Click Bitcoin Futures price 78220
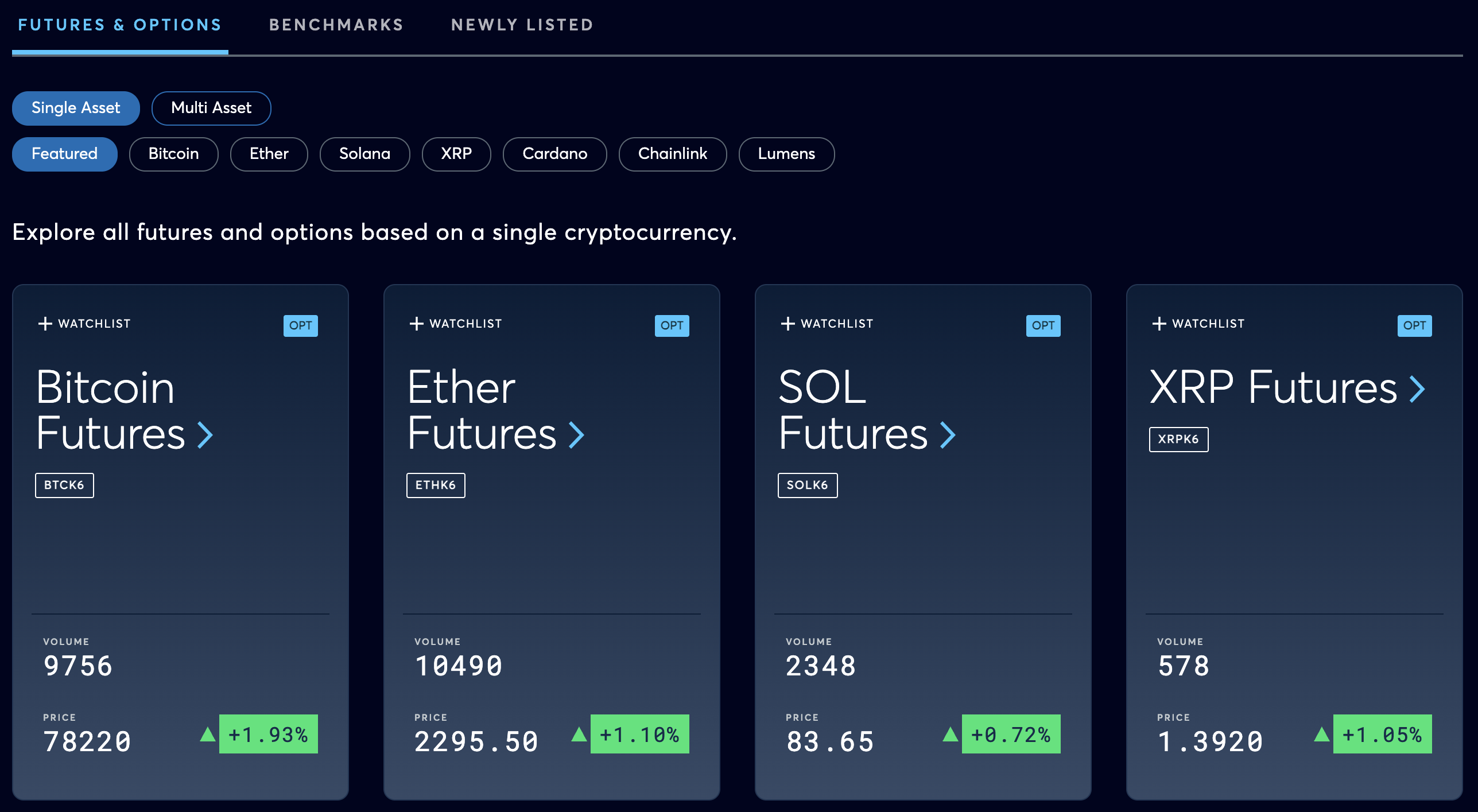 coord(87,741)
